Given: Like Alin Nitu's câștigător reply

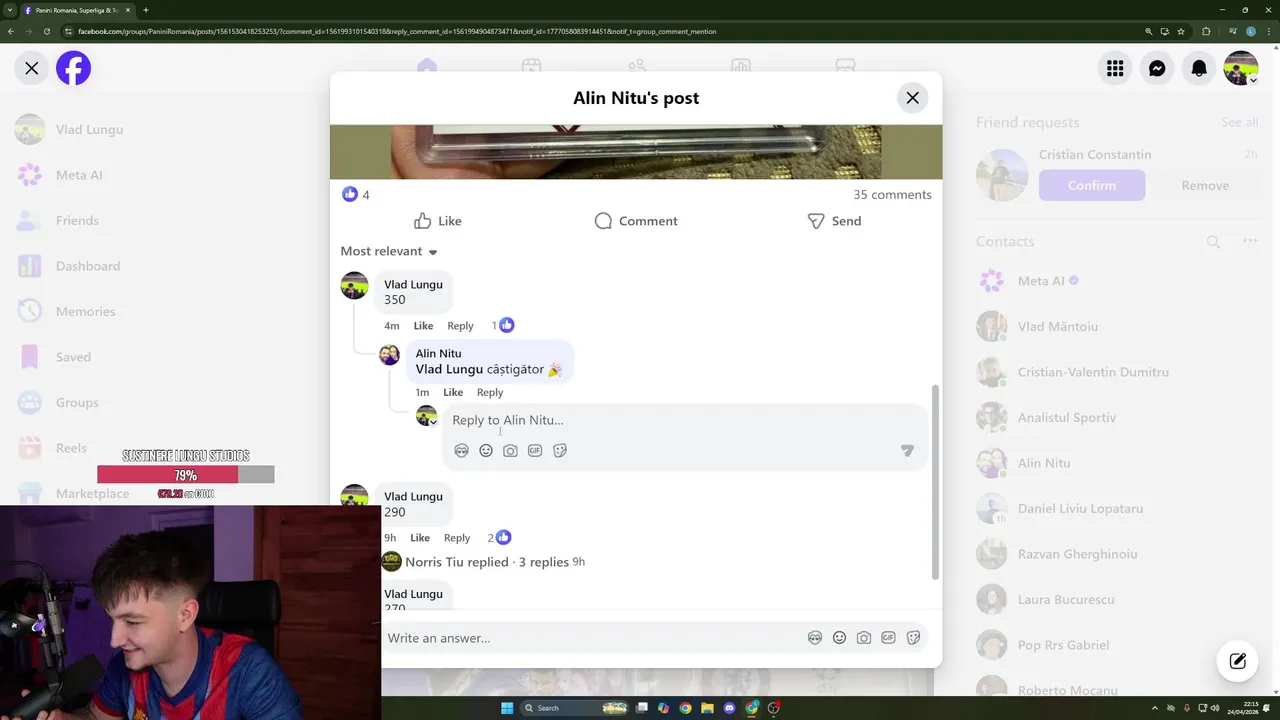Looking at the screenshot, I should (x=453, y=392).
